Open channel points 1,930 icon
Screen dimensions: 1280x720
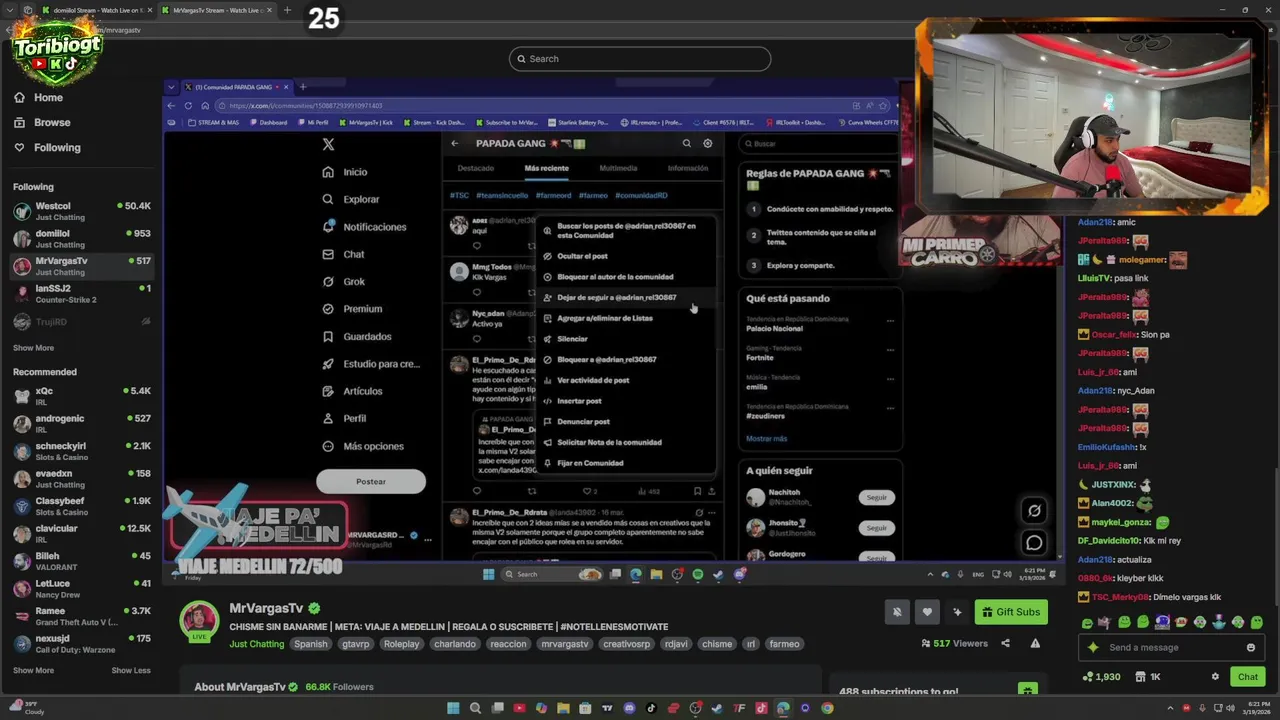[x=1101, y=677]
